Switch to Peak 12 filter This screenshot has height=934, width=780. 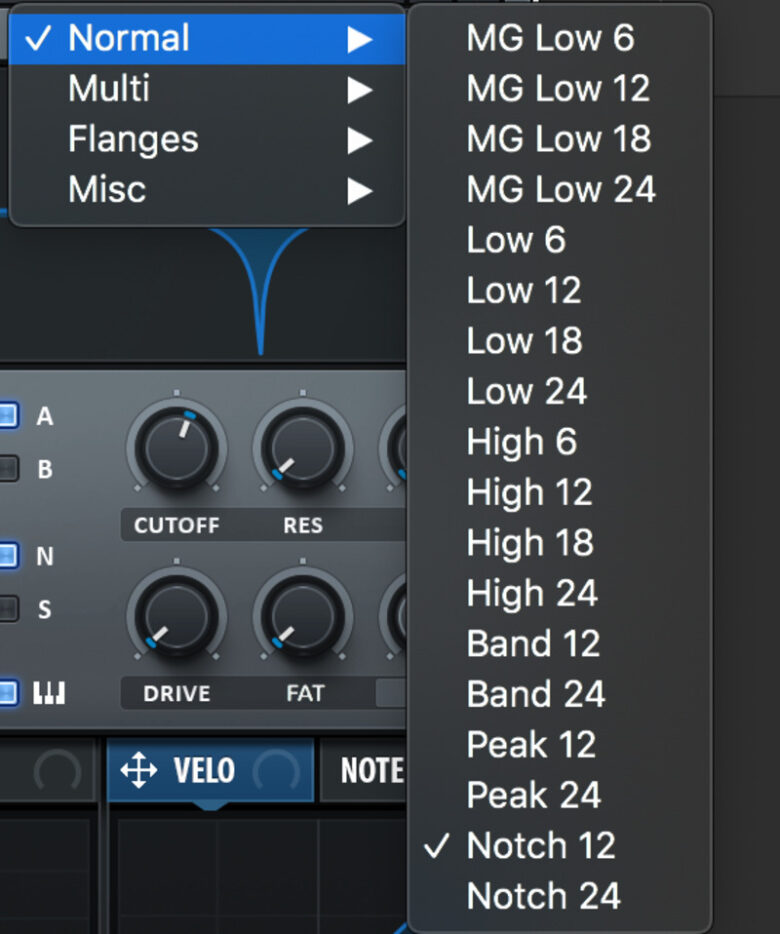click(560, 745)
